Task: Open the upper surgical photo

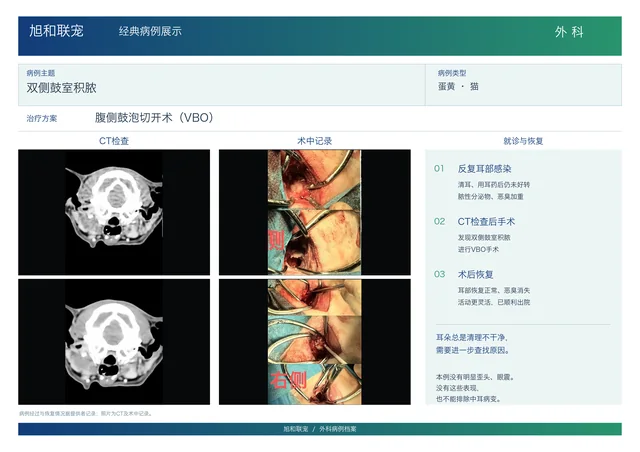Action: point(315,212)
